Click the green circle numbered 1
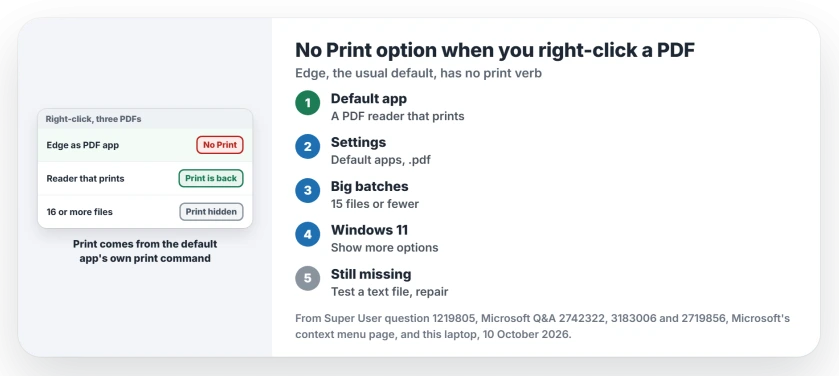Viewport: 839px width, 376px height. coord(308,103)
